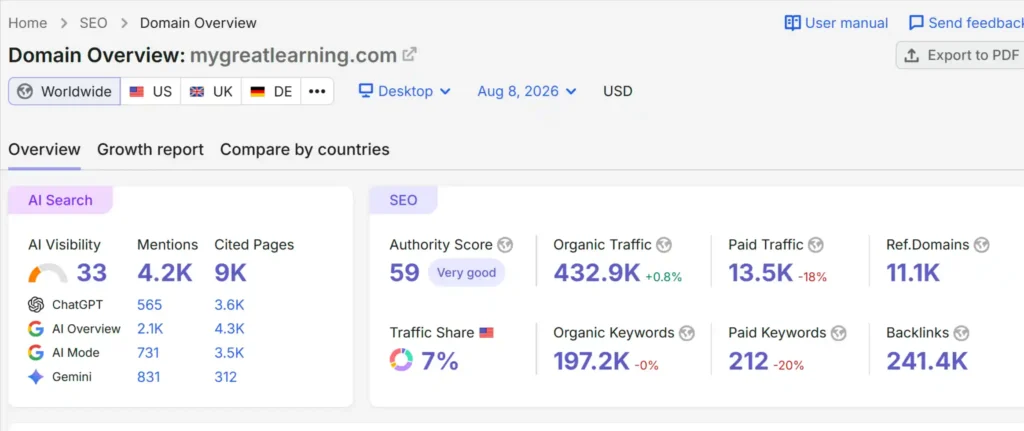The image size is (1024, 431).
Task: Click the Very good badge
Action: coord(466,273)
